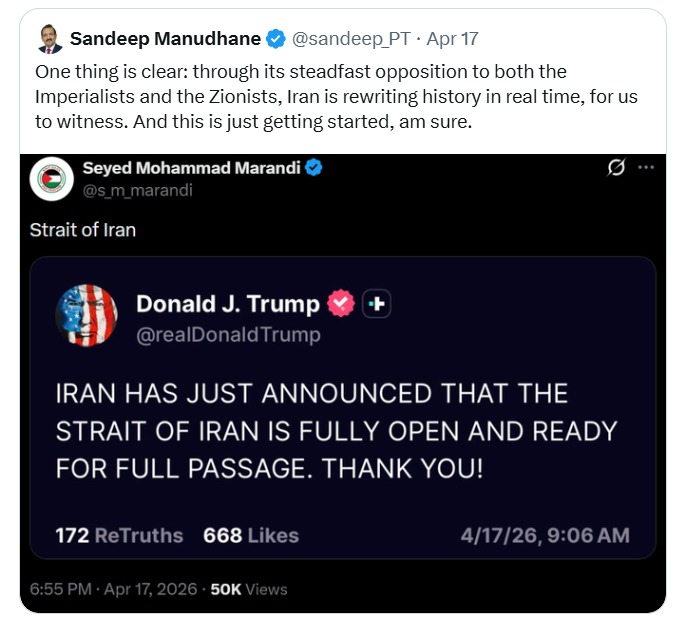The height and width of the screenshot is (621, 683).
Task: Click the @realDonaldTrump handle
Action: tap(228, 335)
